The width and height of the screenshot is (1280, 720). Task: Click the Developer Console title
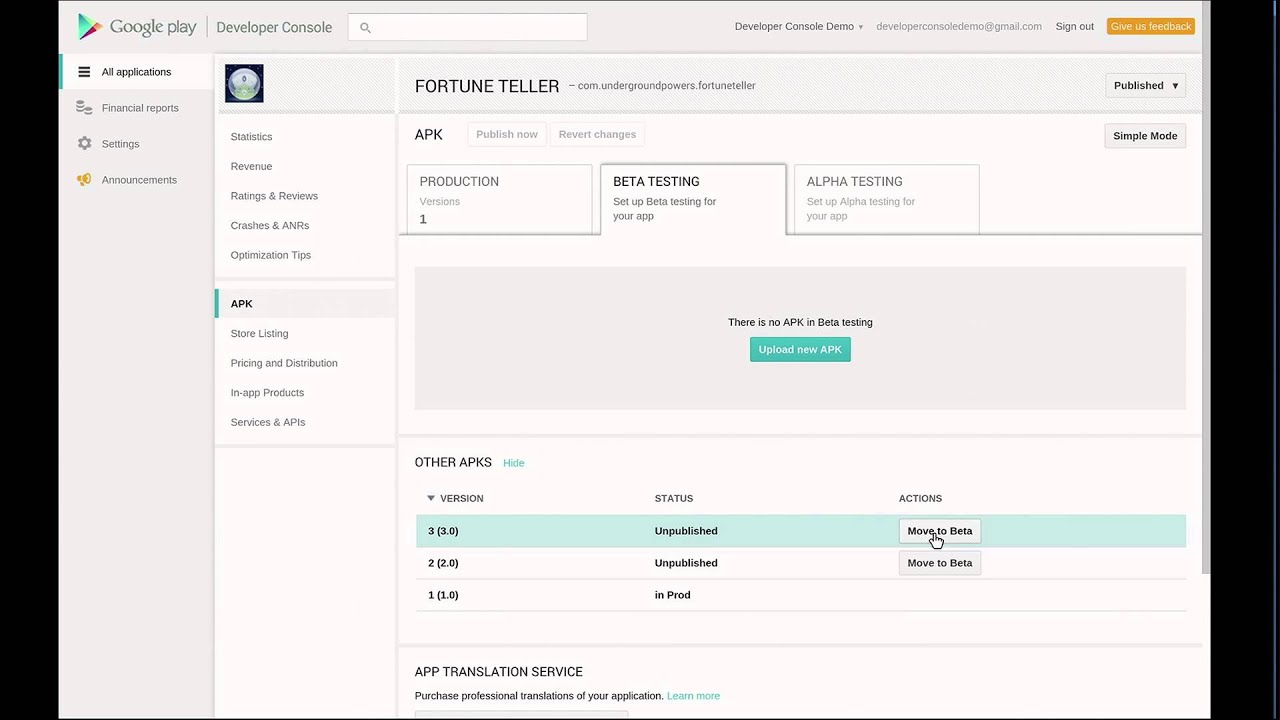coord(274,27)
